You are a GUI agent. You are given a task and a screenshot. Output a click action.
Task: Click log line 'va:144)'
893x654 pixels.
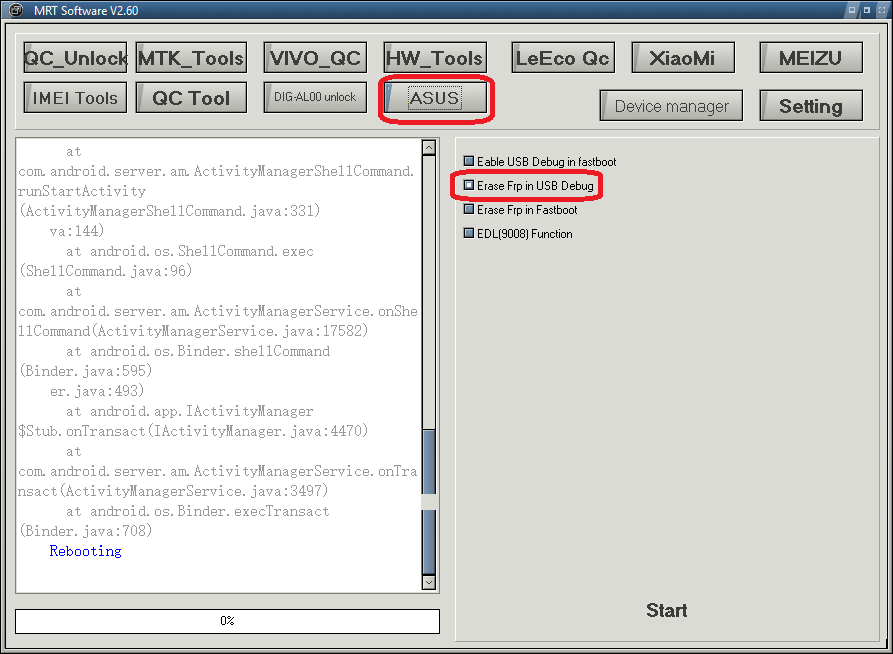coord(77,231)
